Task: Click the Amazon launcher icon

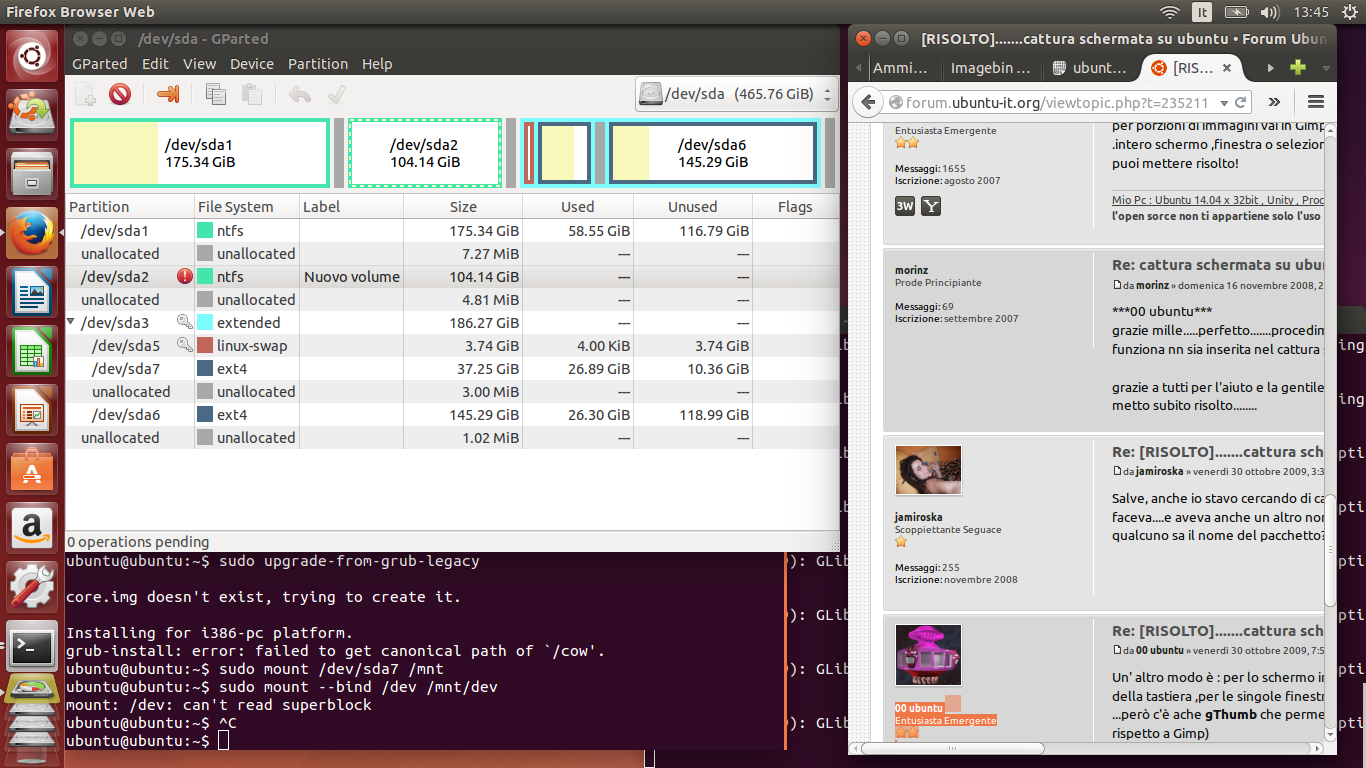Action: (x=33, y=527)
